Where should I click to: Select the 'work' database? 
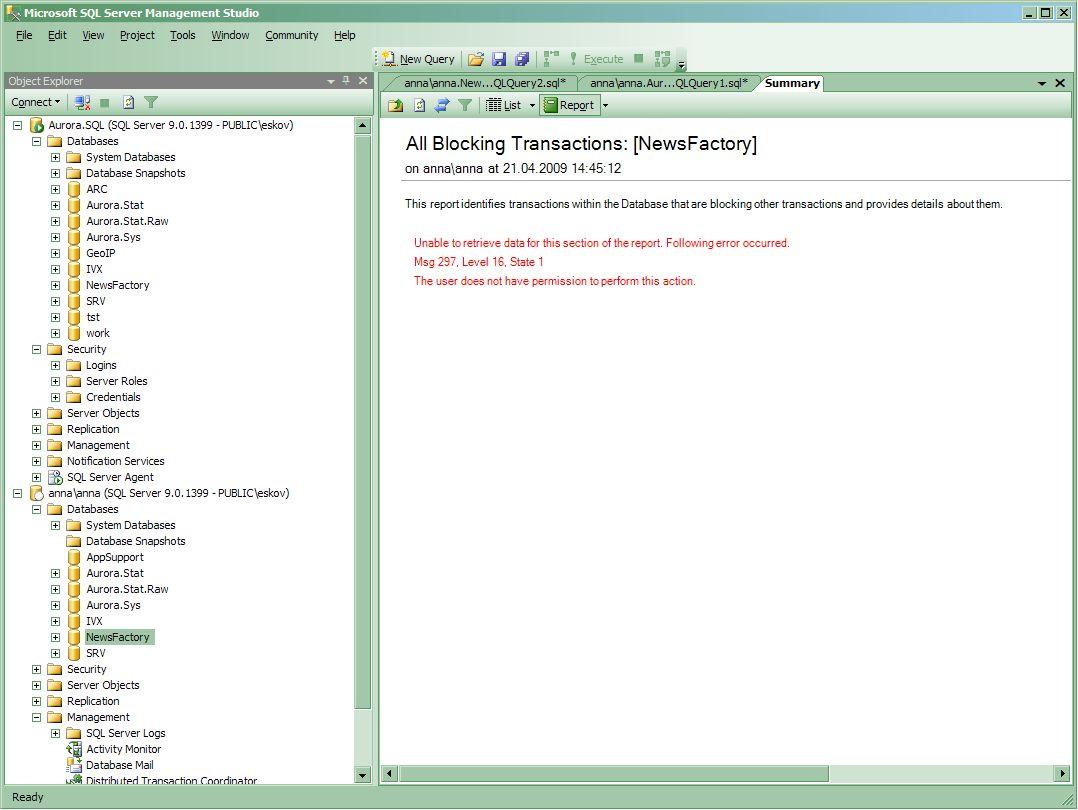point(98,333)
